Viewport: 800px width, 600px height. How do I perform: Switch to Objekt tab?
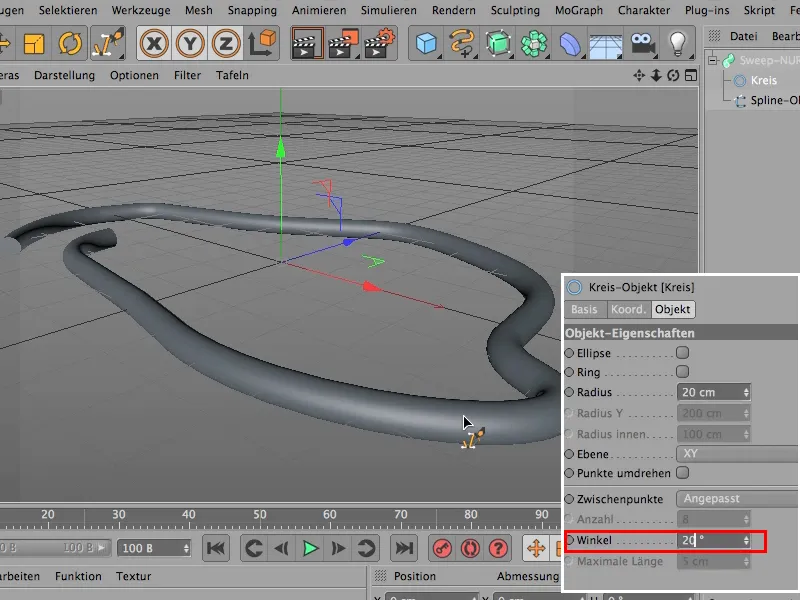click(673, 309)
